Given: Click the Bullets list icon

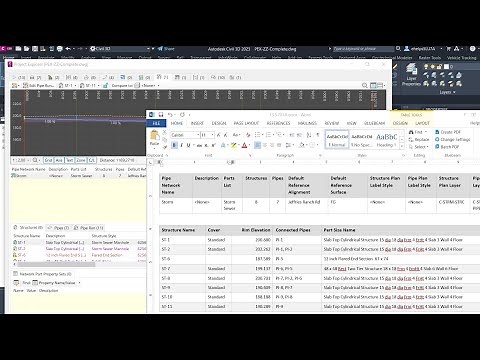Looking at the screenshot, I should coord(257,135).
